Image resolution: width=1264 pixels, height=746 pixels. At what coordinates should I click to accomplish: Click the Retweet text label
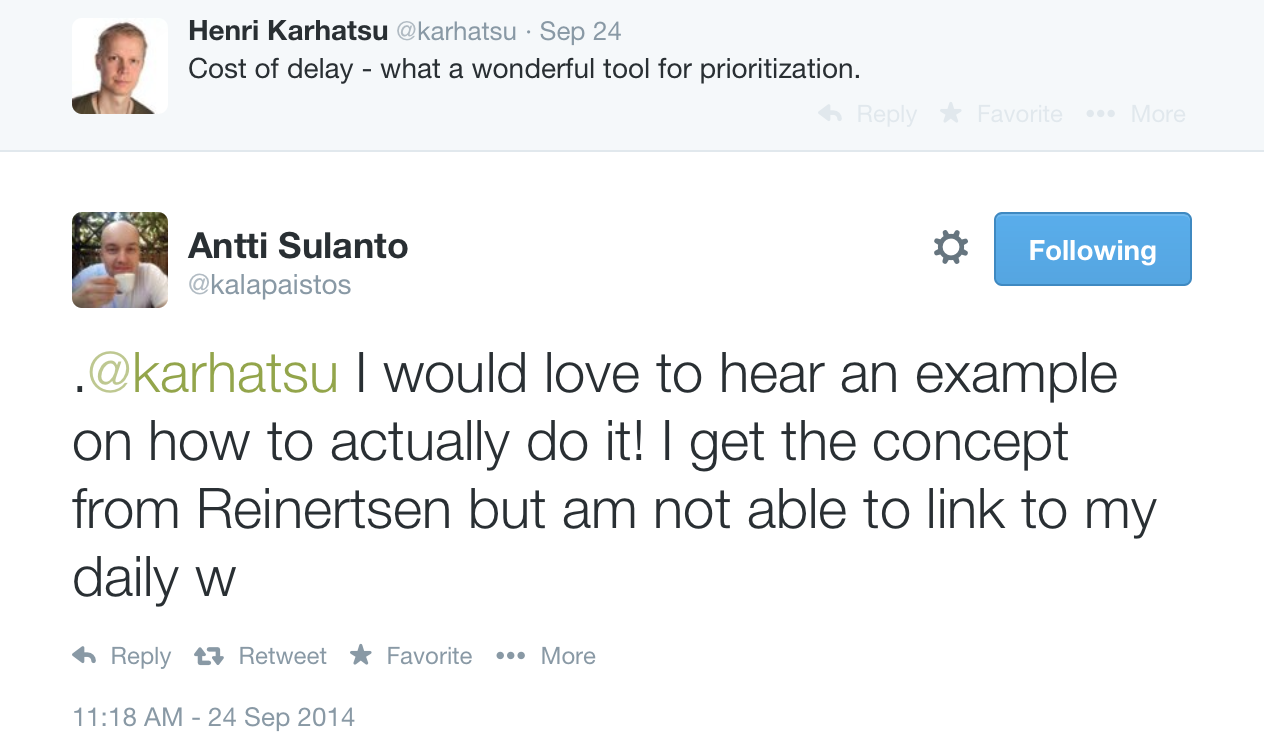coord(282,656)
